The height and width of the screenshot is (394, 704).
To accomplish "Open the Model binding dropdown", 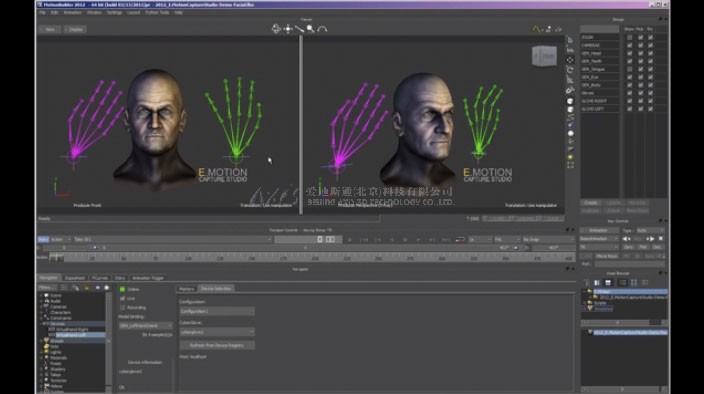I will pyautogui.click(x=145, y=325).
